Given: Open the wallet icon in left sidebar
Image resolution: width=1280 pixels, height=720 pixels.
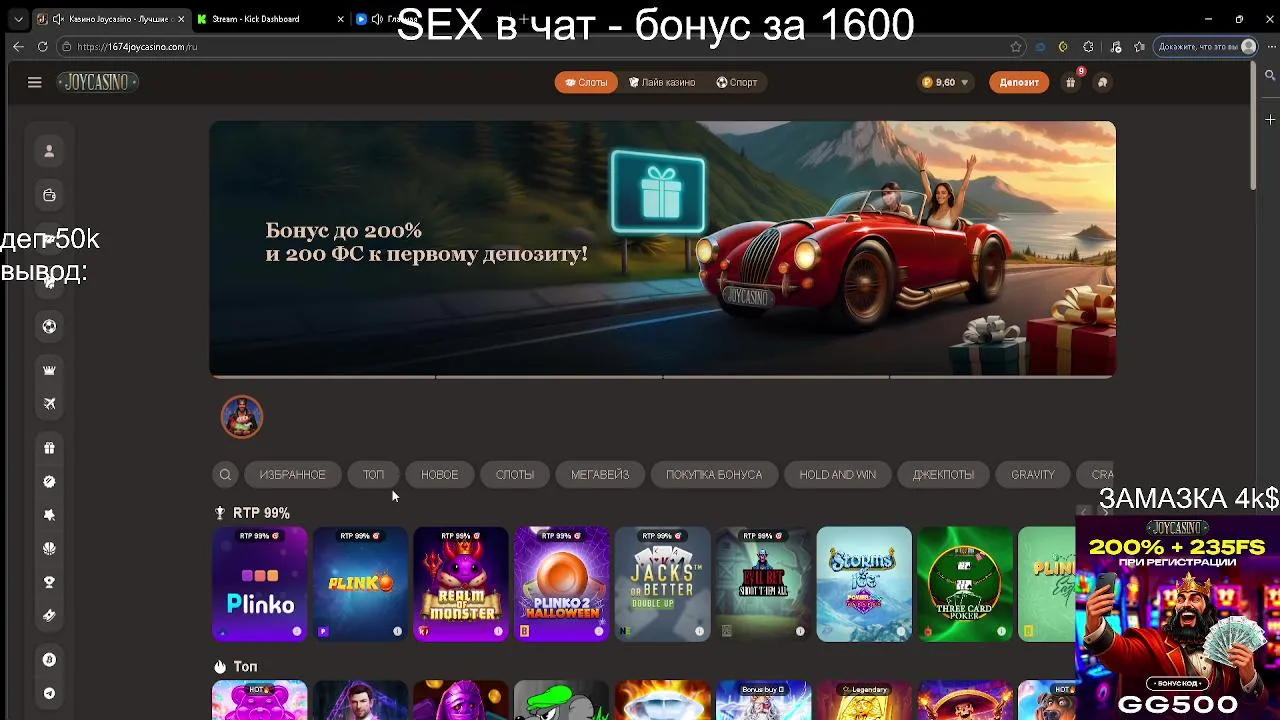Looking at the screenshot, I should (49, 195).
